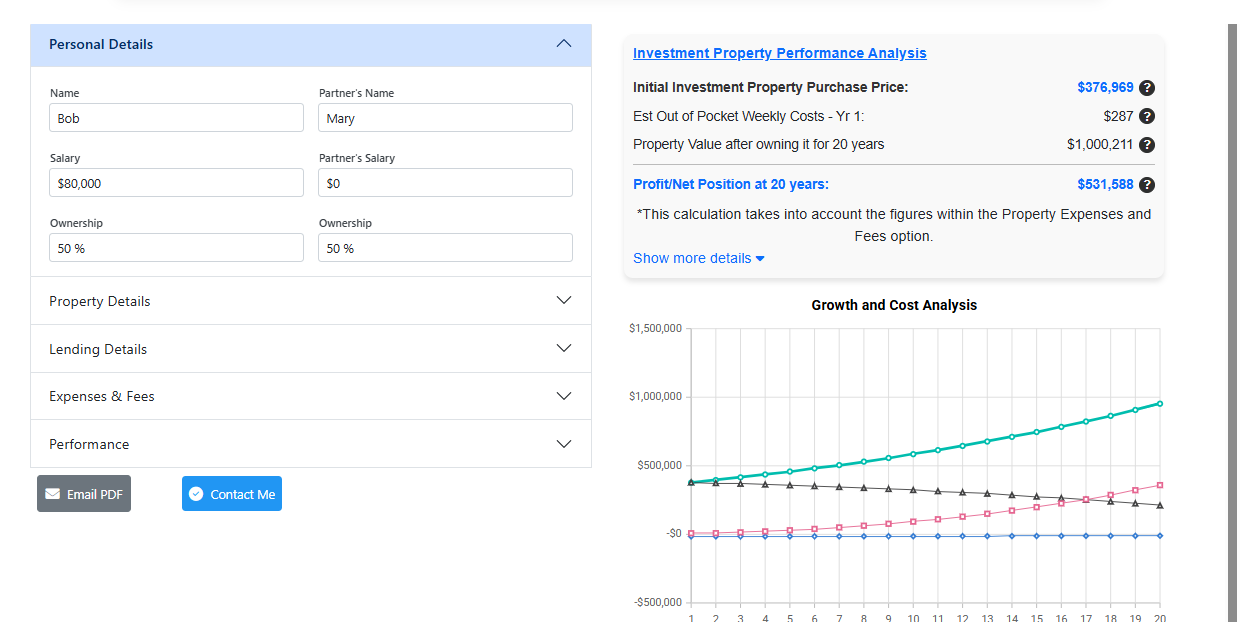The image size is (1244, 622).
Task: Collapse the Personal Details section chevron
Action: click(564, 44)
